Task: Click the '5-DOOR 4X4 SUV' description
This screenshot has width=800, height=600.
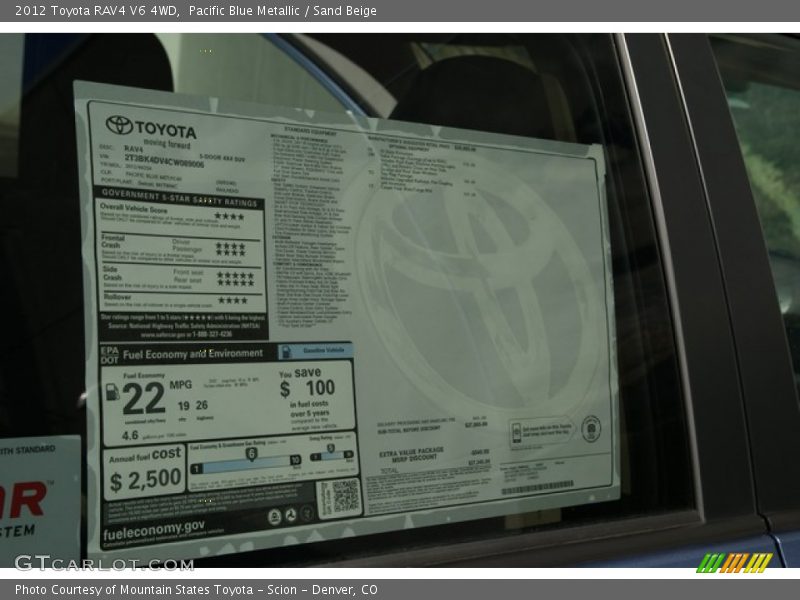Action: coord(222,158)
